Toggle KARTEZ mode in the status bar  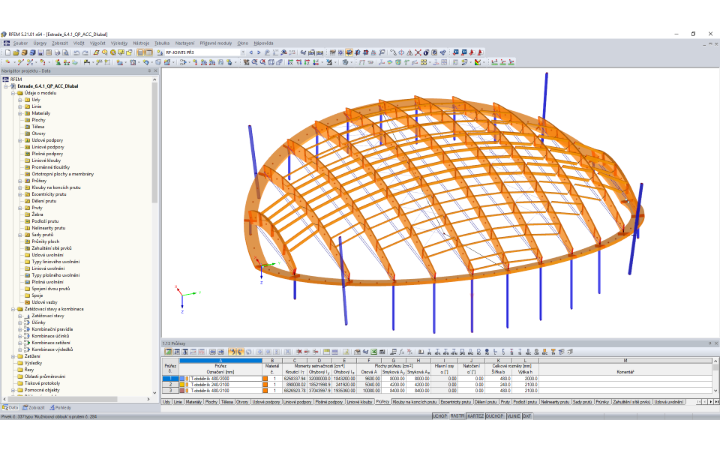[x=476, y=416]
